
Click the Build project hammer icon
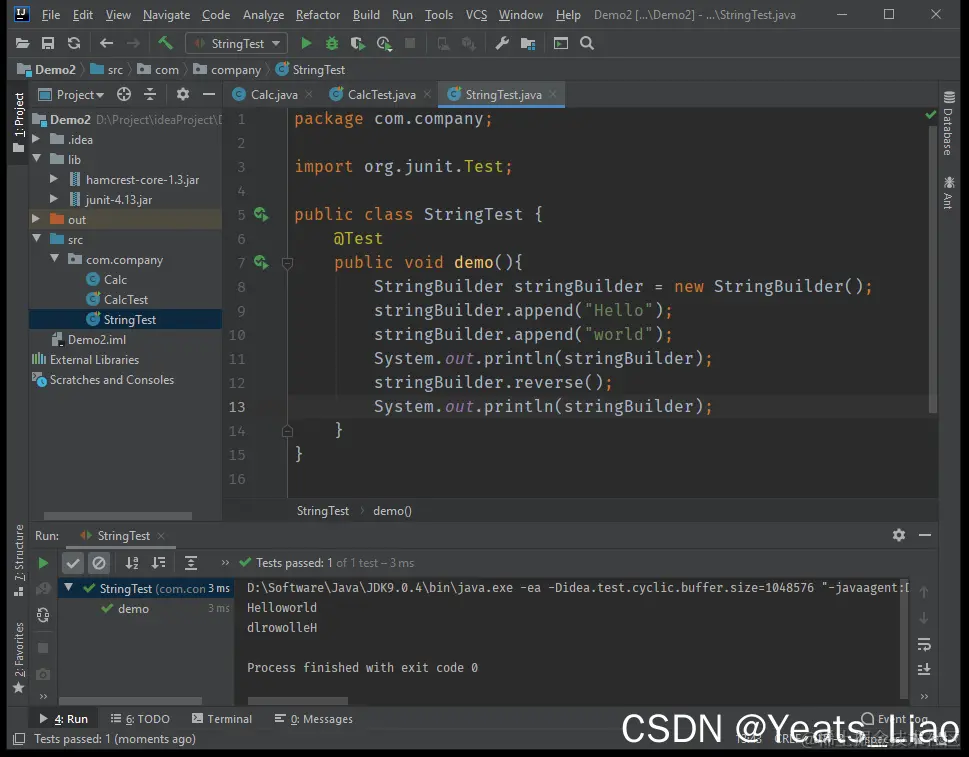(165, 43)
